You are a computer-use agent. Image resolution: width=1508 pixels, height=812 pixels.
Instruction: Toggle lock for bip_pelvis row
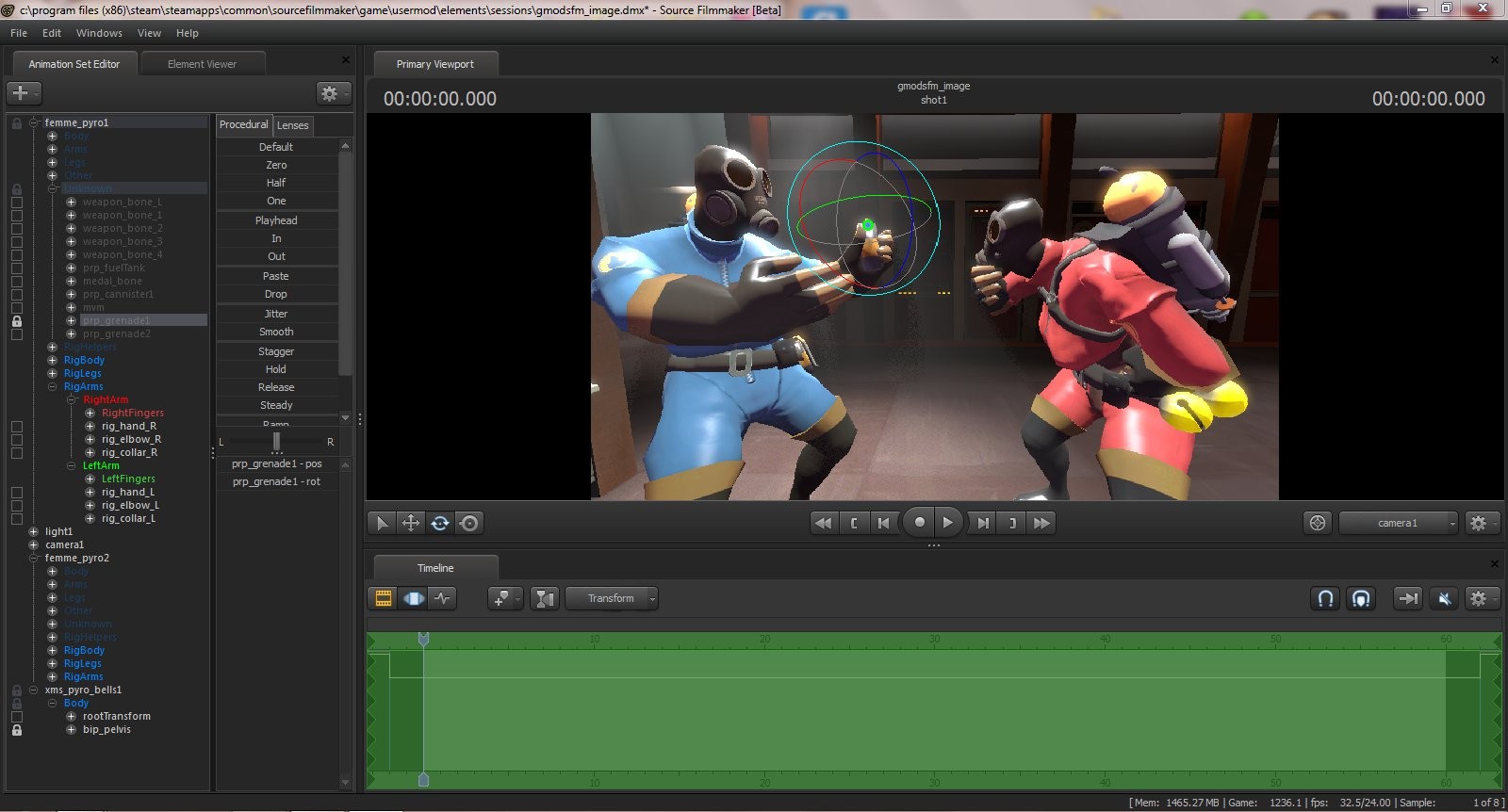[x=16, y=730]
